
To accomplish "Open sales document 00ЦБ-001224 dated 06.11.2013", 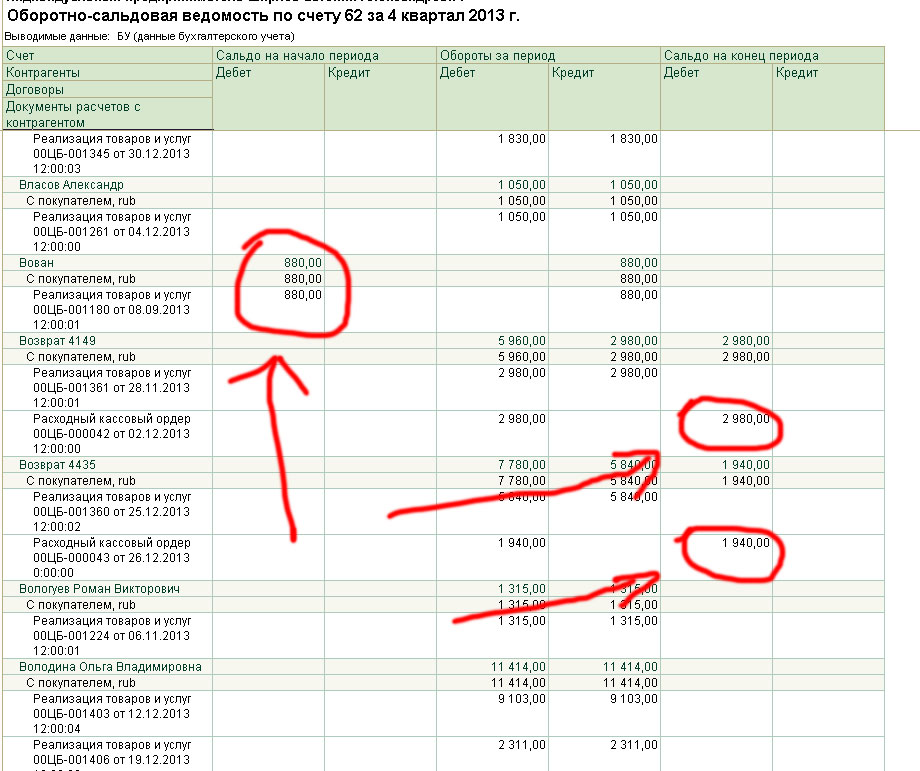I will coord(111,636).
